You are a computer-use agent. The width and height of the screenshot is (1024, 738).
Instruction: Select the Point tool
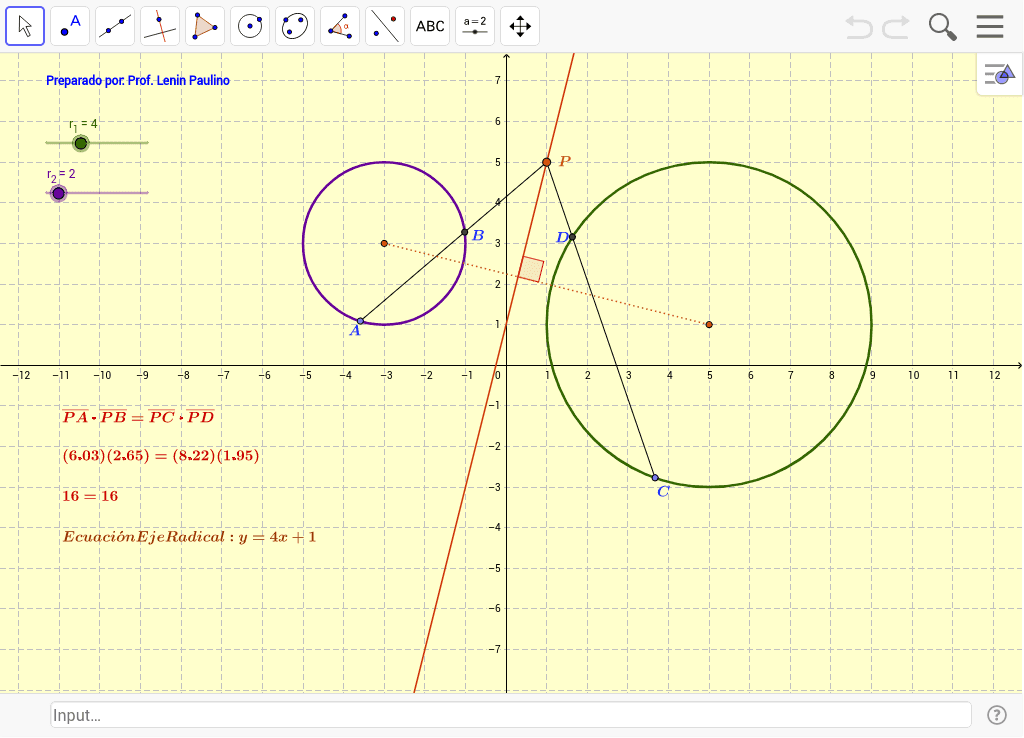(70, 25)
